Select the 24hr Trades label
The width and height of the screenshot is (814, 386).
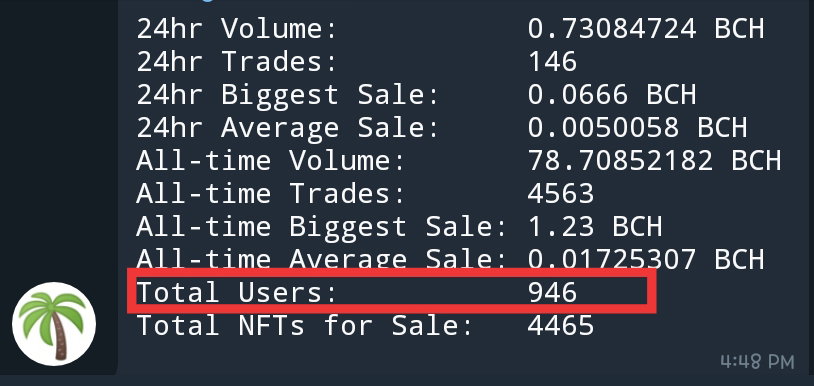pos(237,62)
